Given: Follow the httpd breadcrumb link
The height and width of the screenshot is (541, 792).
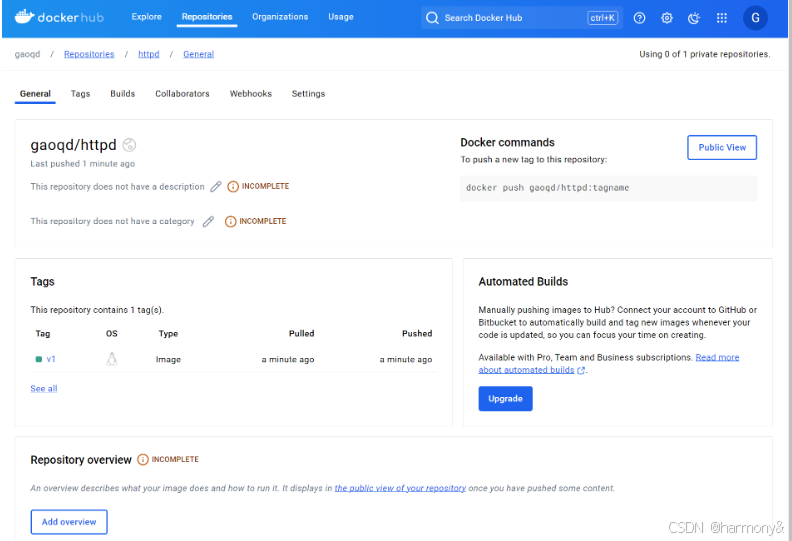Looking at the screenshot, I should coord(148,54).
